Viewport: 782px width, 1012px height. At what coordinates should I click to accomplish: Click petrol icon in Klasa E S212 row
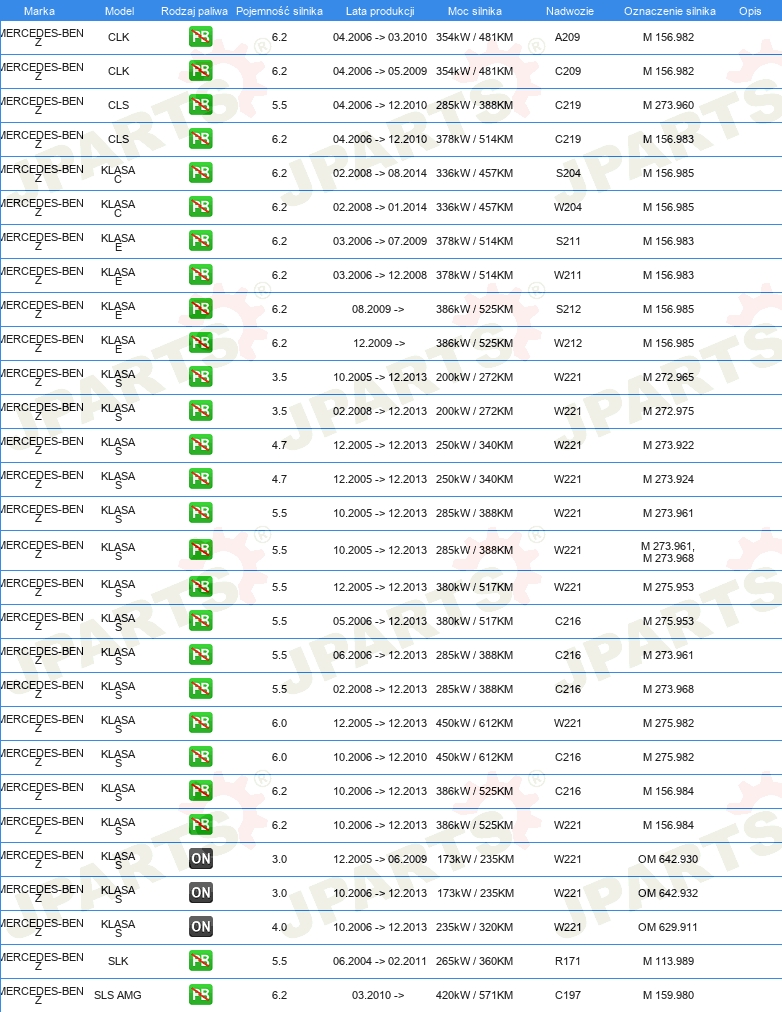pos(201,309)
